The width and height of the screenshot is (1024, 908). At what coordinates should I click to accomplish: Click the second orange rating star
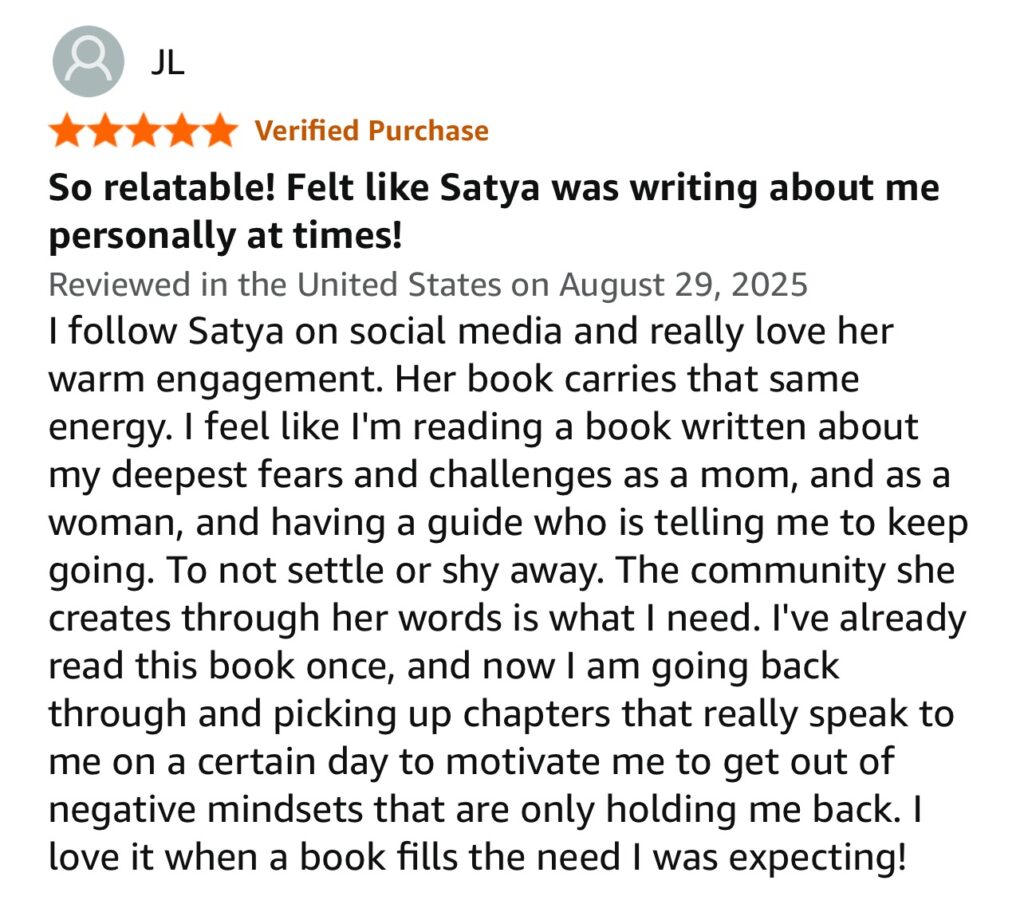point(105,131)
